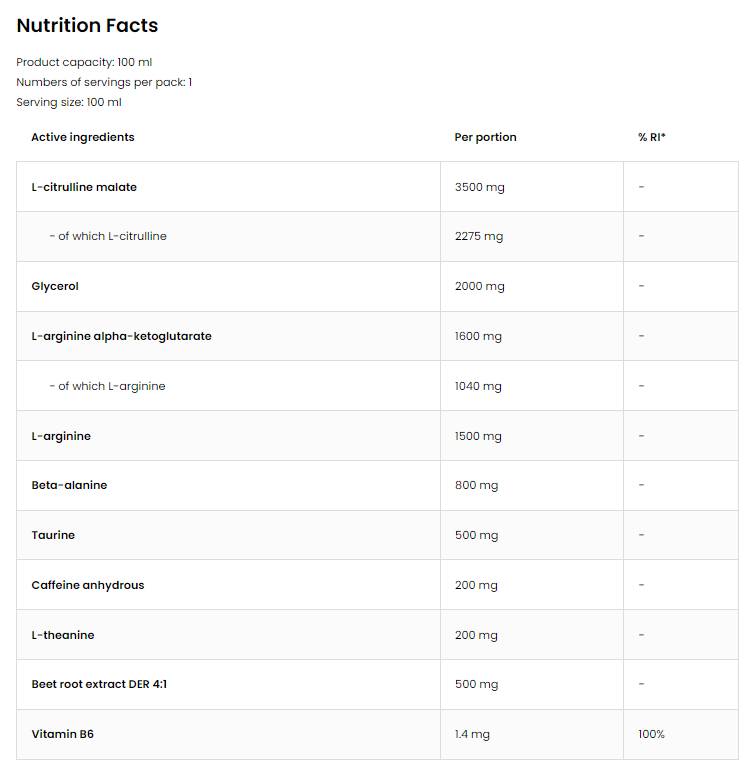Screen dimensions: 754x773
Task: Click the 3500 mg value
Action: pyautogui.click(x=479, y=187)
